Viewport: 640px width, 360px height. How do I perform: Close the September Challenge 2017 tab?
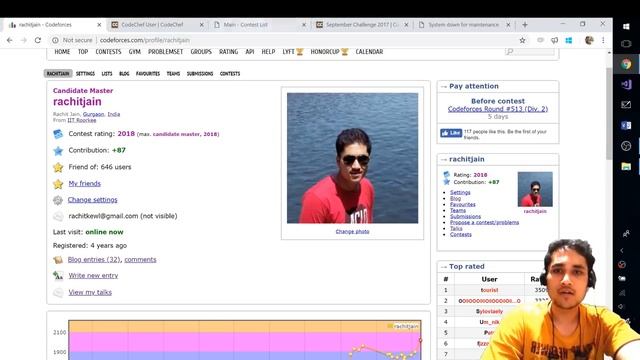pyautogui.click(x=407, y=25)
